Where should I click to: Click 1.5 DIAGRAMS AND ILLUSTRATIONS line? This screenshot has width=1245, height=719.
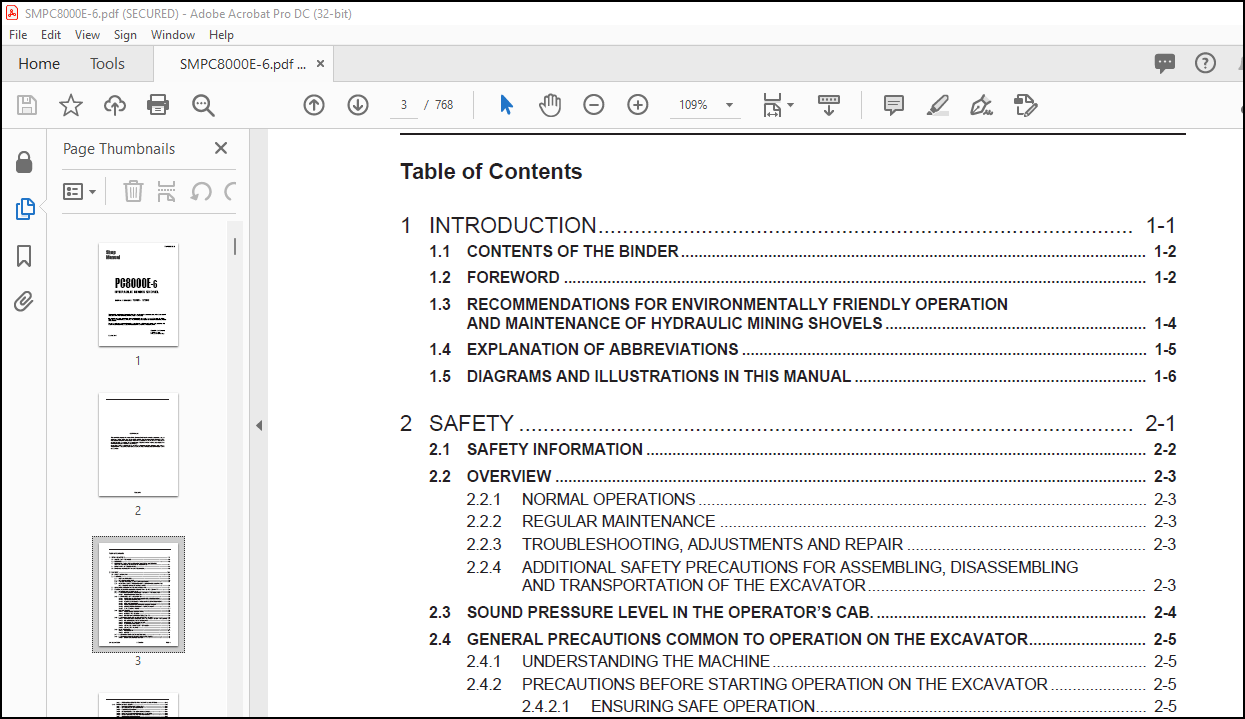802,377
